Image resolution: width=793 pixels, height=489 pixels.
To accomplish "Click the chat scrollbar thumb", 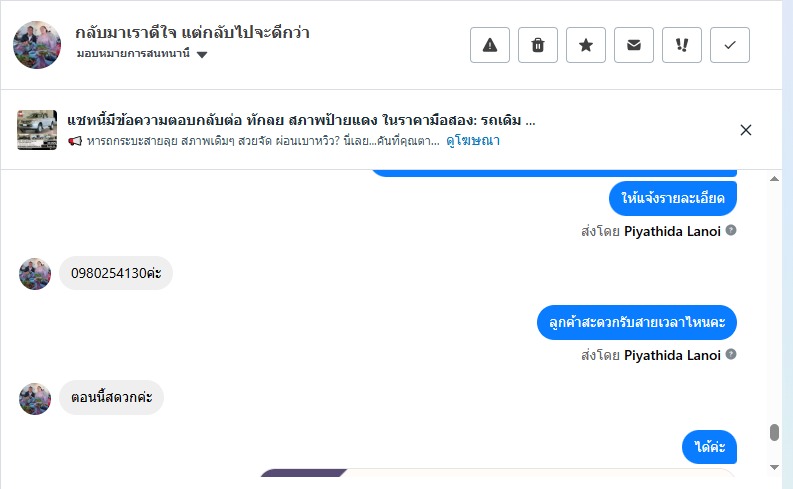I will tap(774, 433).
